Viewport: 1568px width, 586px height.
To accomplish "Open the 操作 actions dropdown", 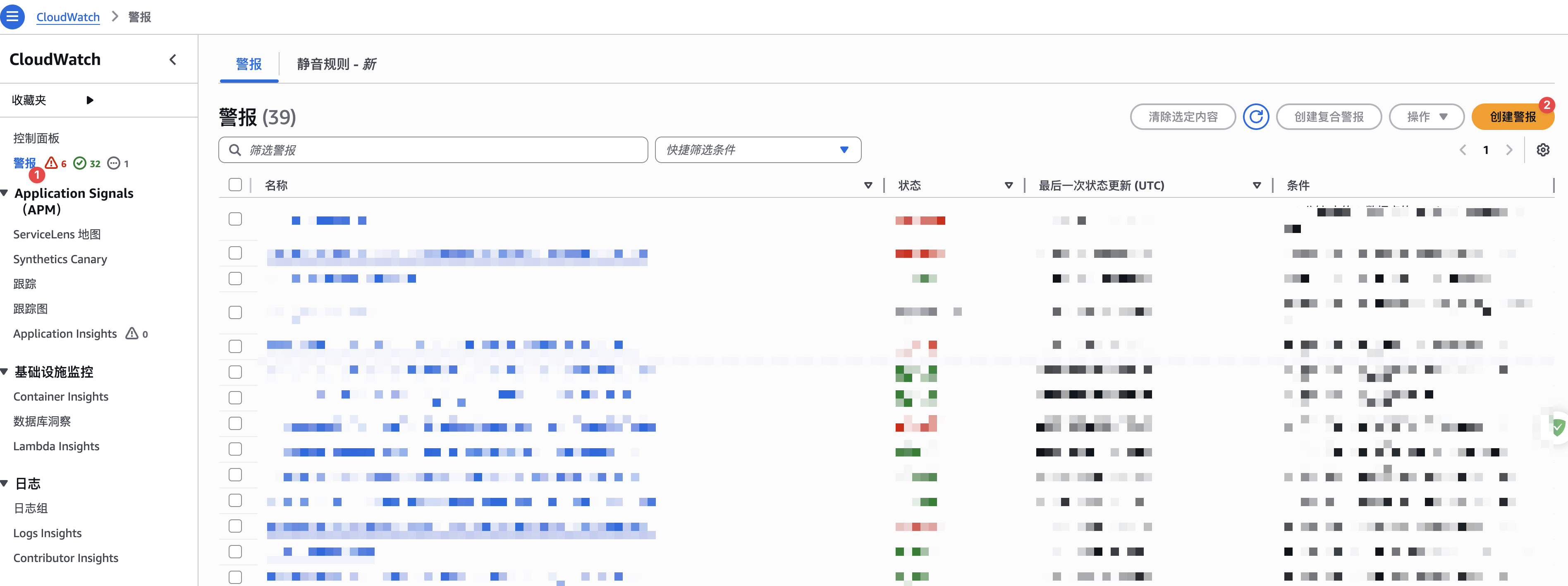I will [x=1426, y=117].
